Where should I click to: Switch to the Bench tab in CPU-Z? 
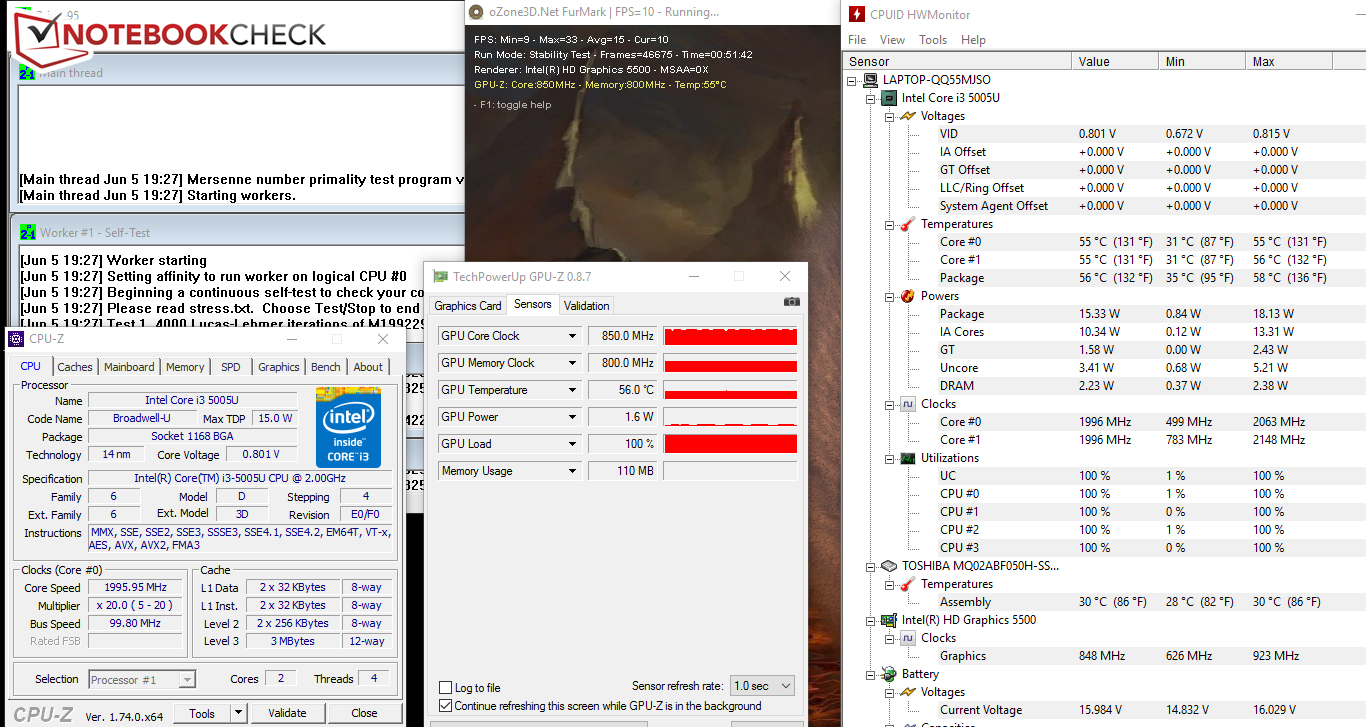click(x=326, y=367)
